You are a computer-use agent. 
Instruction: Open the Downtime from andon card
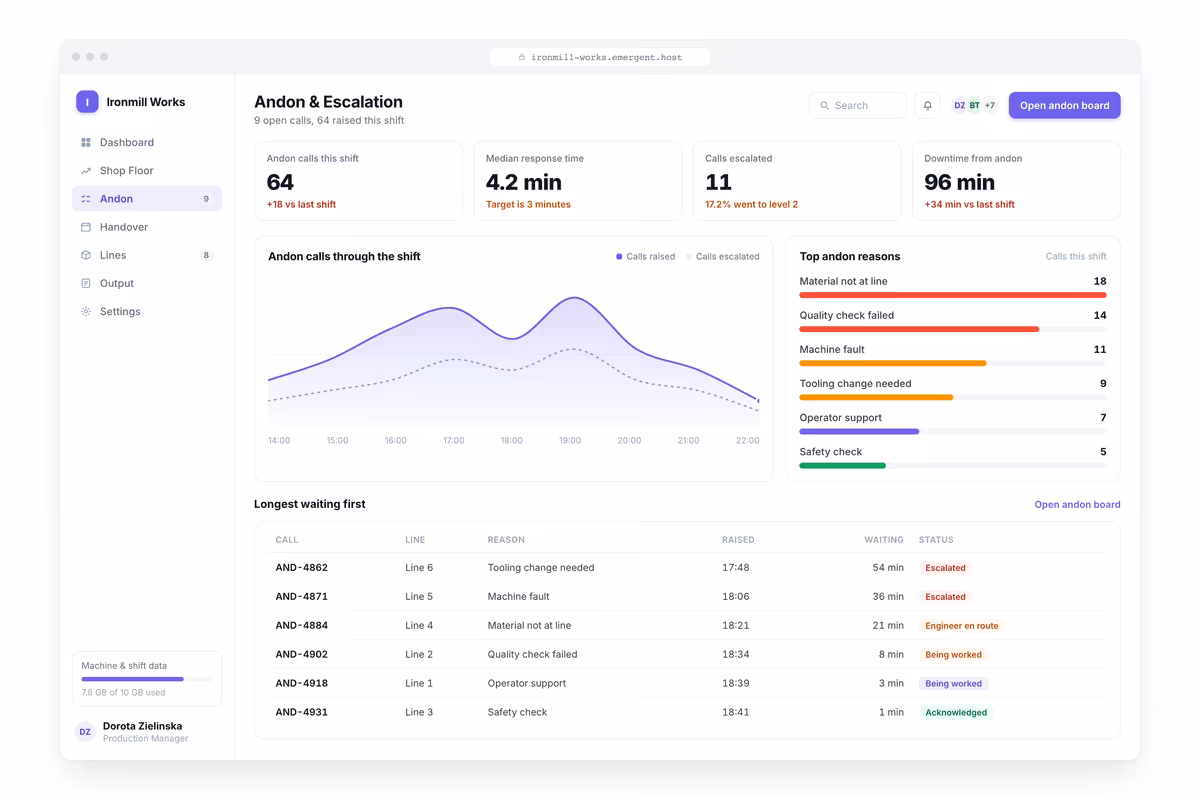point(1016,181)
